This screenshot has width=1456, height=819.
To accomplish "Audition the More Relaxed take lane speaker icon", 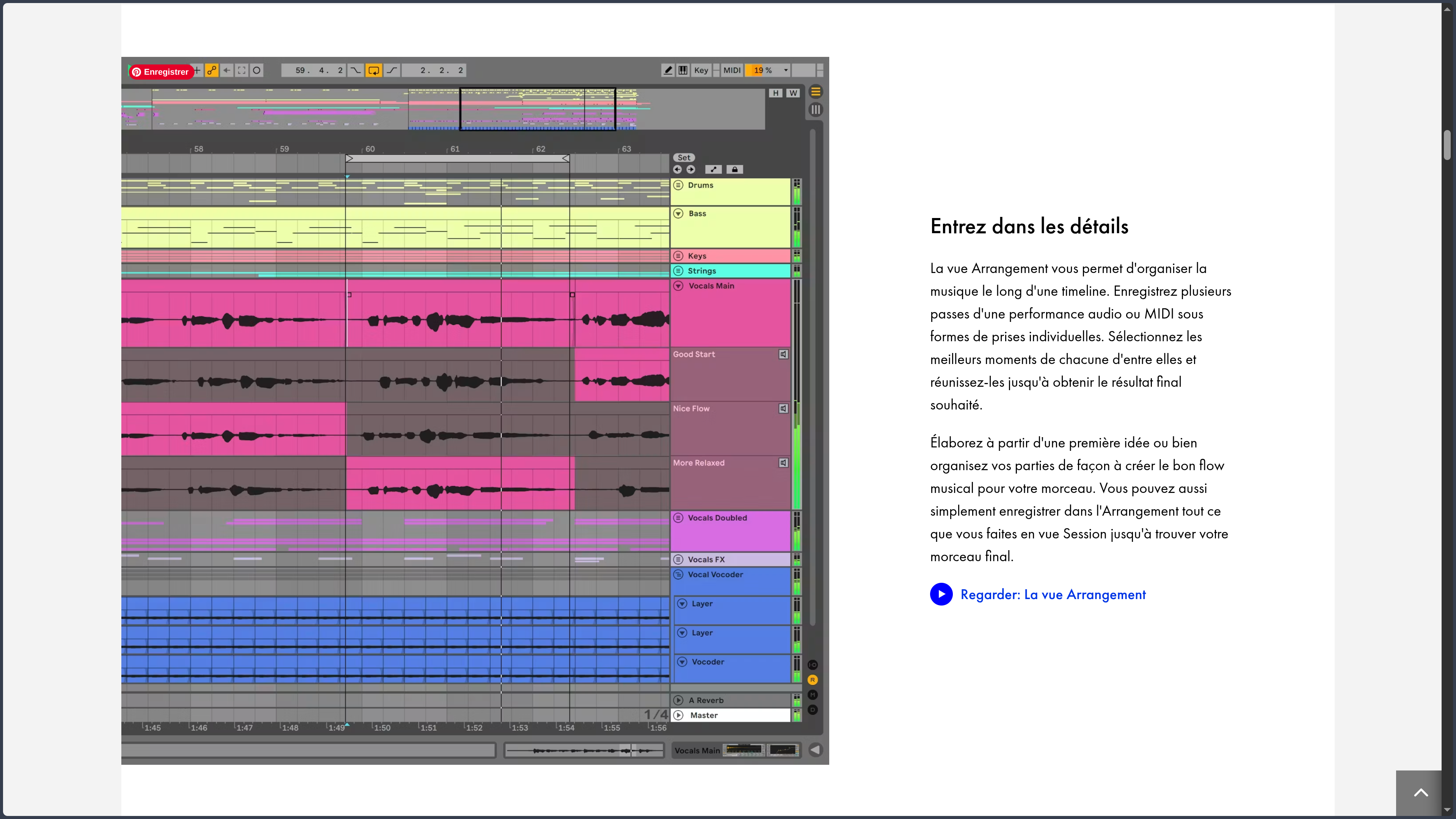I will [x=783, y=463].
